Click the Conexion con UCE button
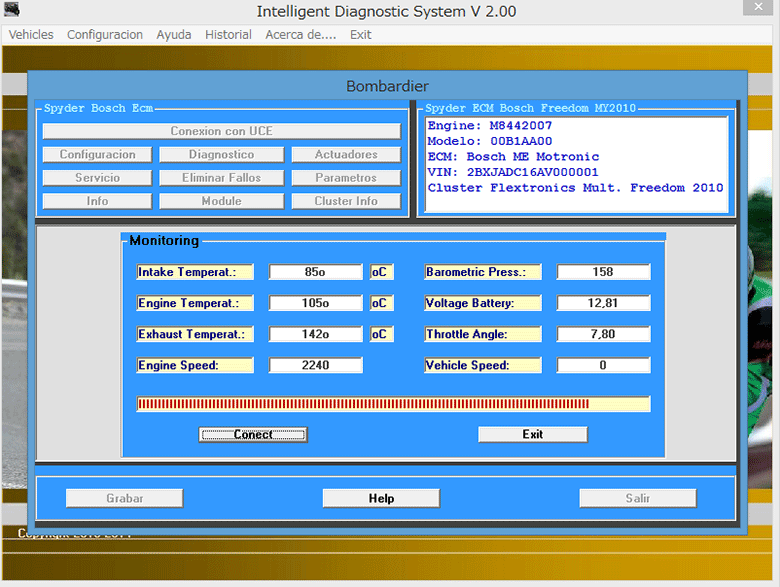This screenshot has width=780, height=587. tap(221, 131)
